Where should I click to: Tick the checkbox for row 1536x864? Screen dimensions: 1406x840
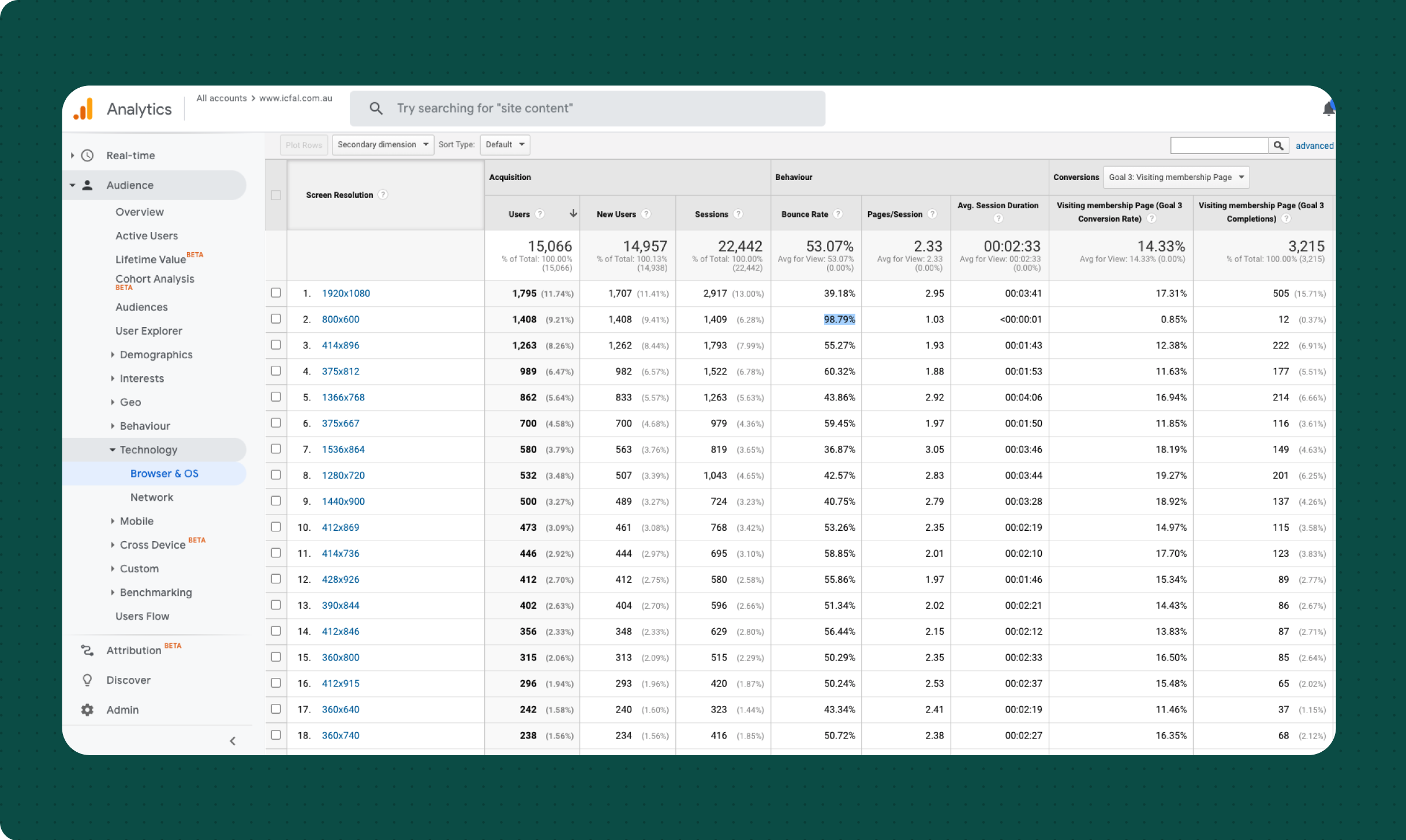276,448
